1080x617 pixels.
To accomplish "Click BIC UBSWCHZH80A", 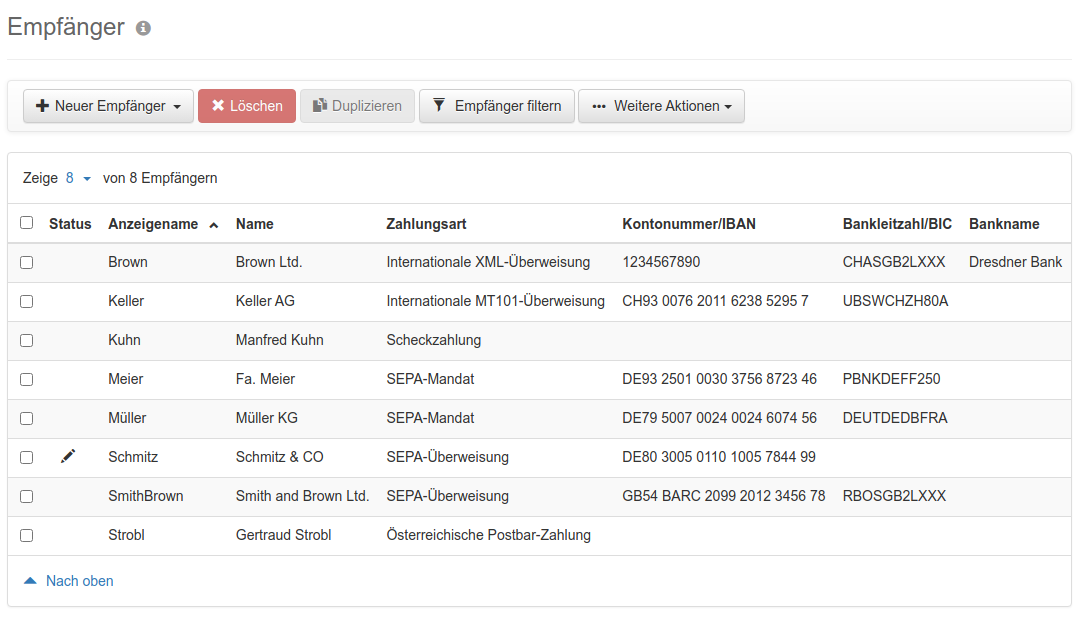I will coord(895,301).
